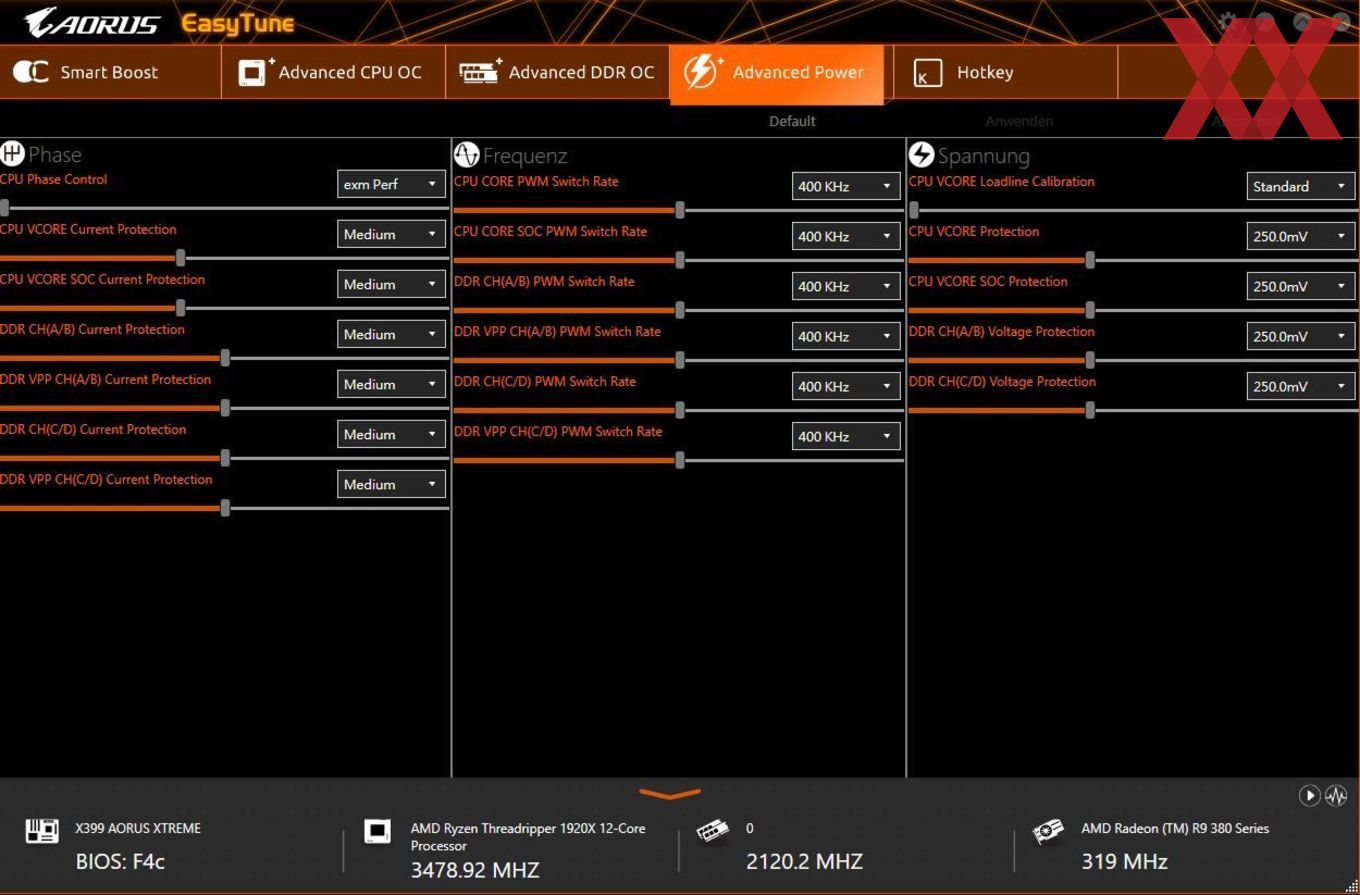Click the Phase section gear-shift icon
The image size is (1360, 895).
click(12, 154)
